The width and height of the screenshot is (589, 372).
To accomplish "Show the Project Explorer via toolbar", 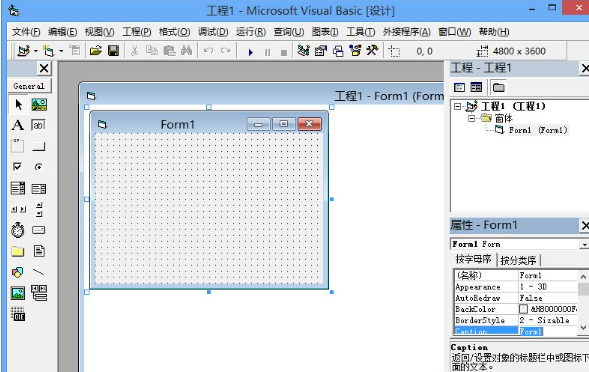I will point(304,50).
